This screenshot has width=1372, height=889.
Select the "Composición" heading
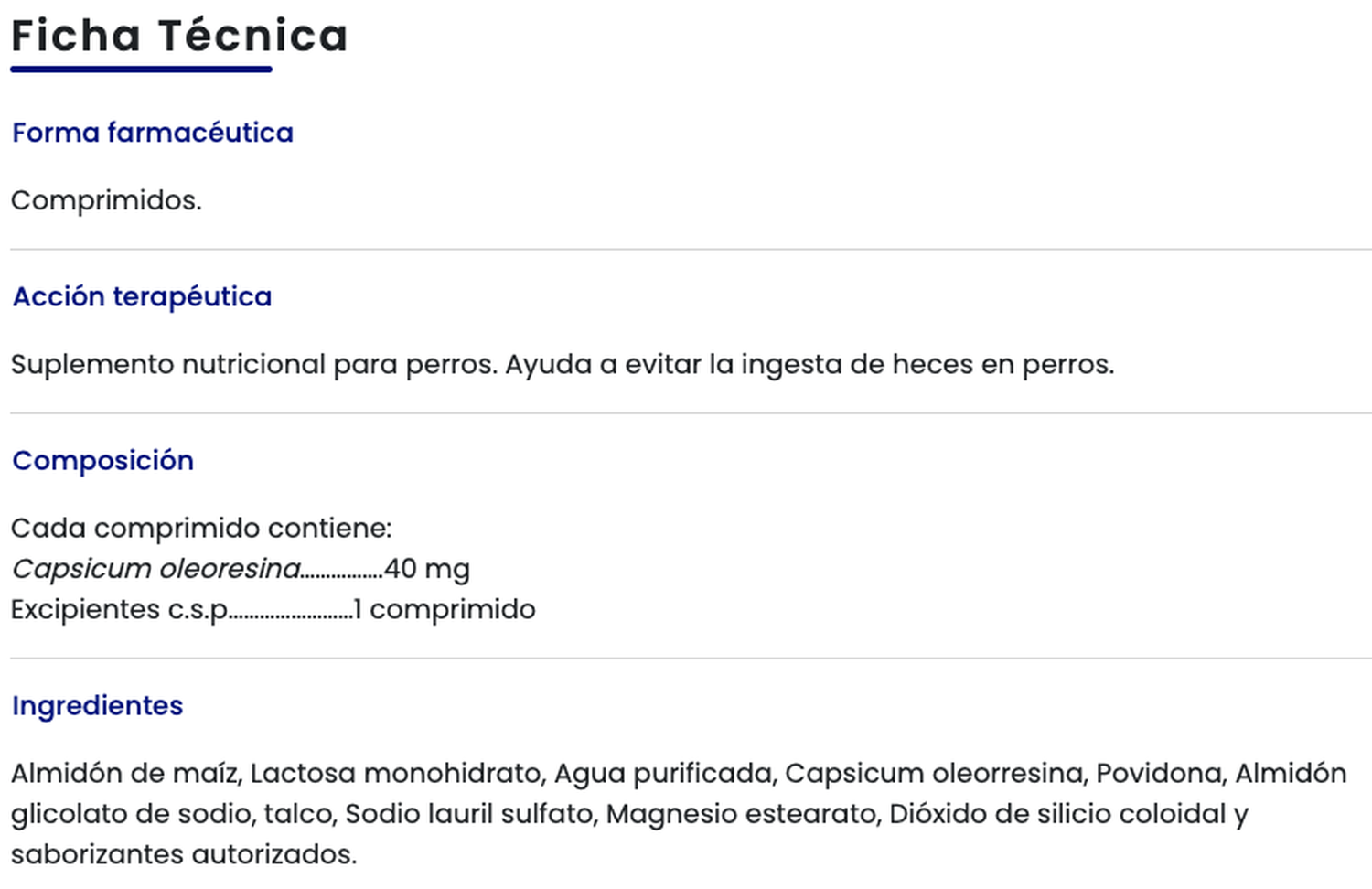[102, 460]
